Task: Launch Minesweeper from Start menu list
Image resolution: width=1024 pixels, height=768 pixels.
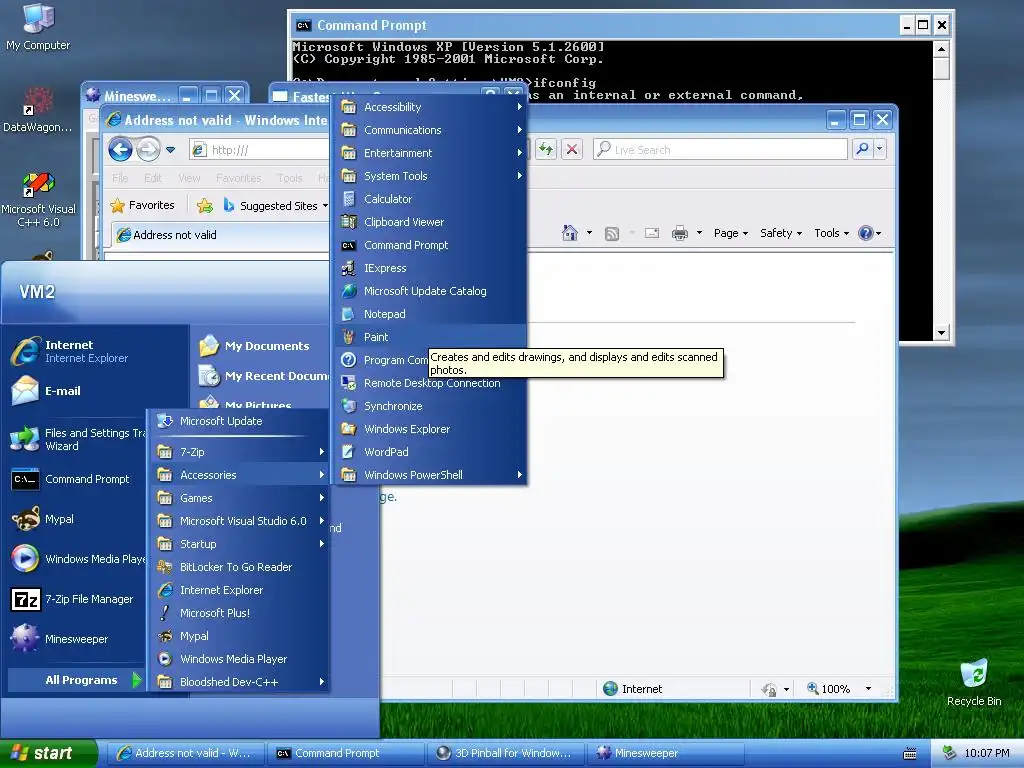Action: 77,639
